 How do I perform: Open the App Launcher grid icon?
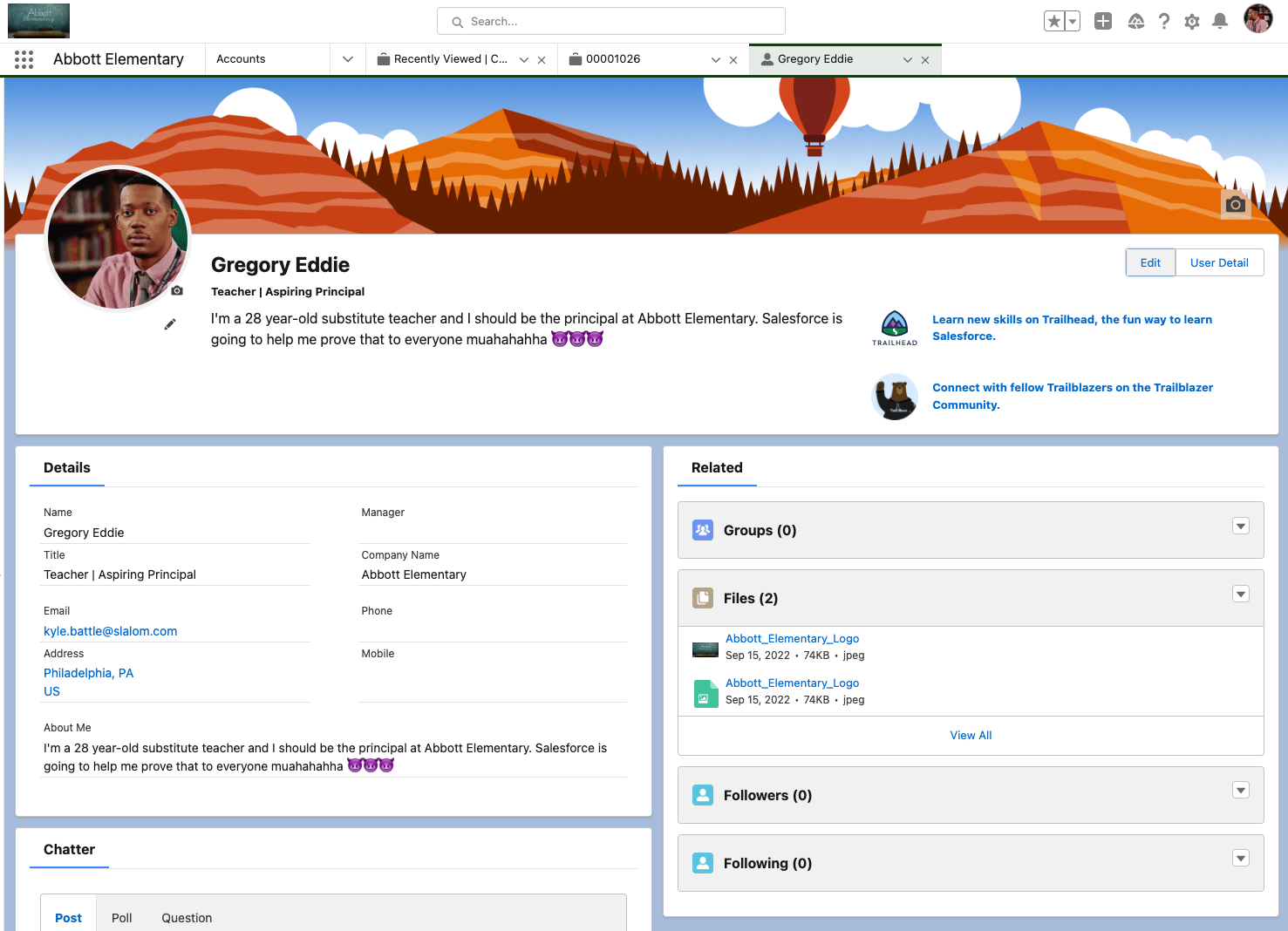24,59
